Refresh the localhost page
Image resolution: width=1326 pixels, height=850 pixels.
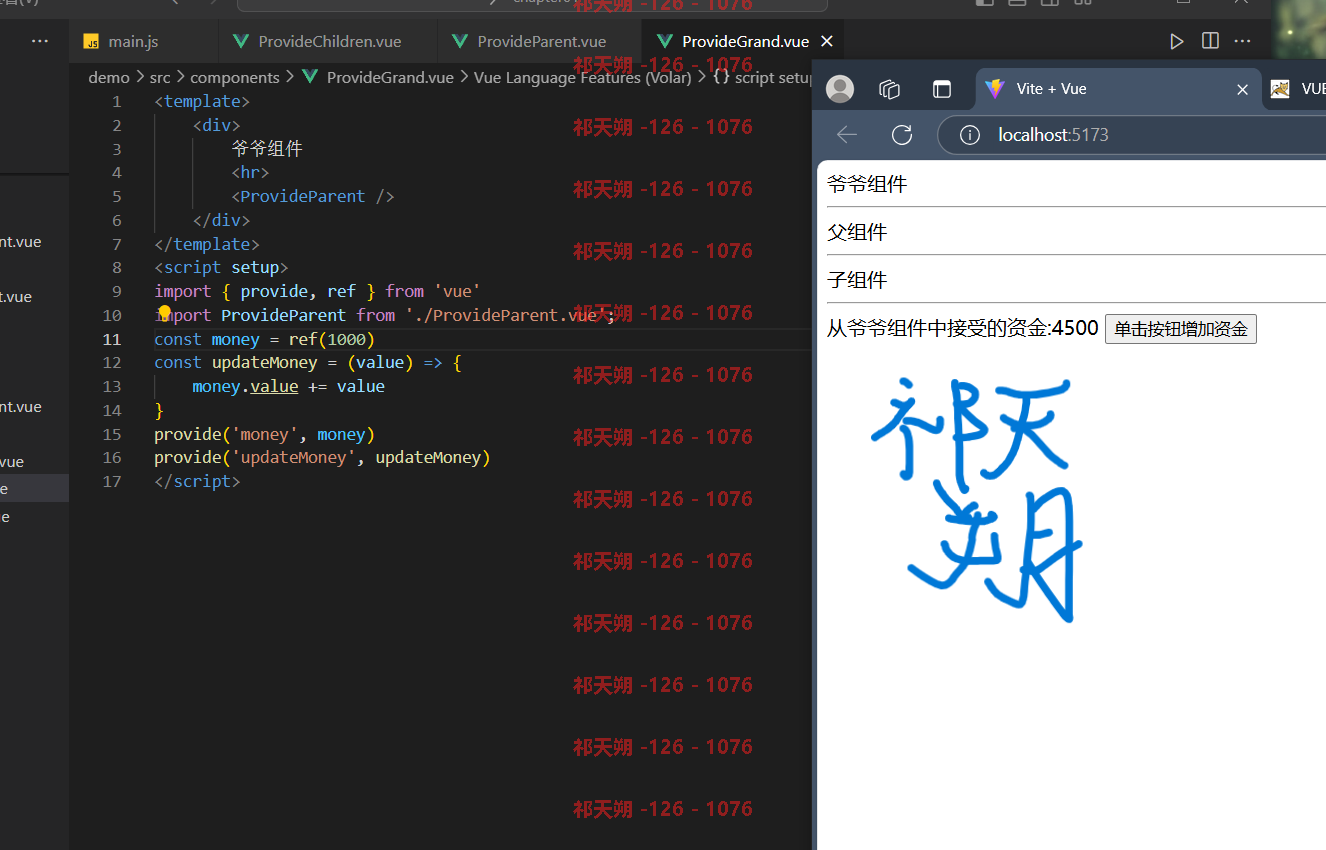pos(902,135)
